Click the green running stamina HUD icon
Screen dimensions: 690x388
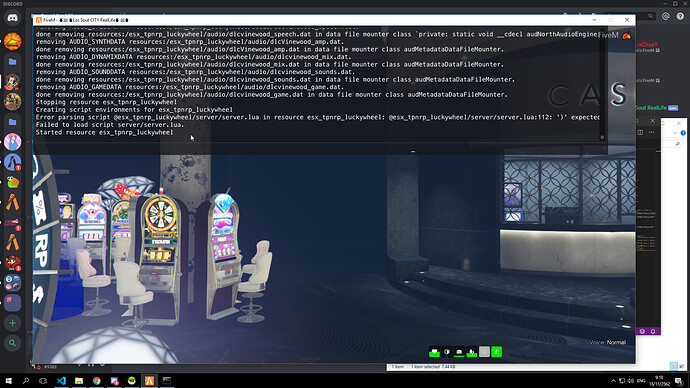click(x=496, y=352)
